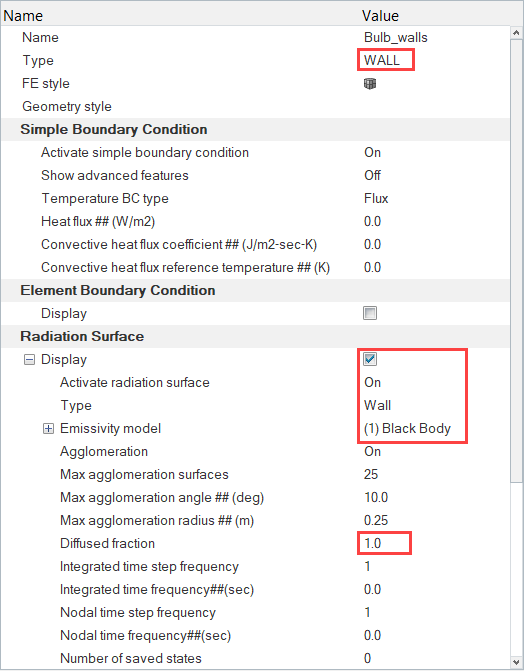This screenshot has width=524, height=671.
Task: Select the (1) Black Body emissivity value
Action: pos(407,429)
